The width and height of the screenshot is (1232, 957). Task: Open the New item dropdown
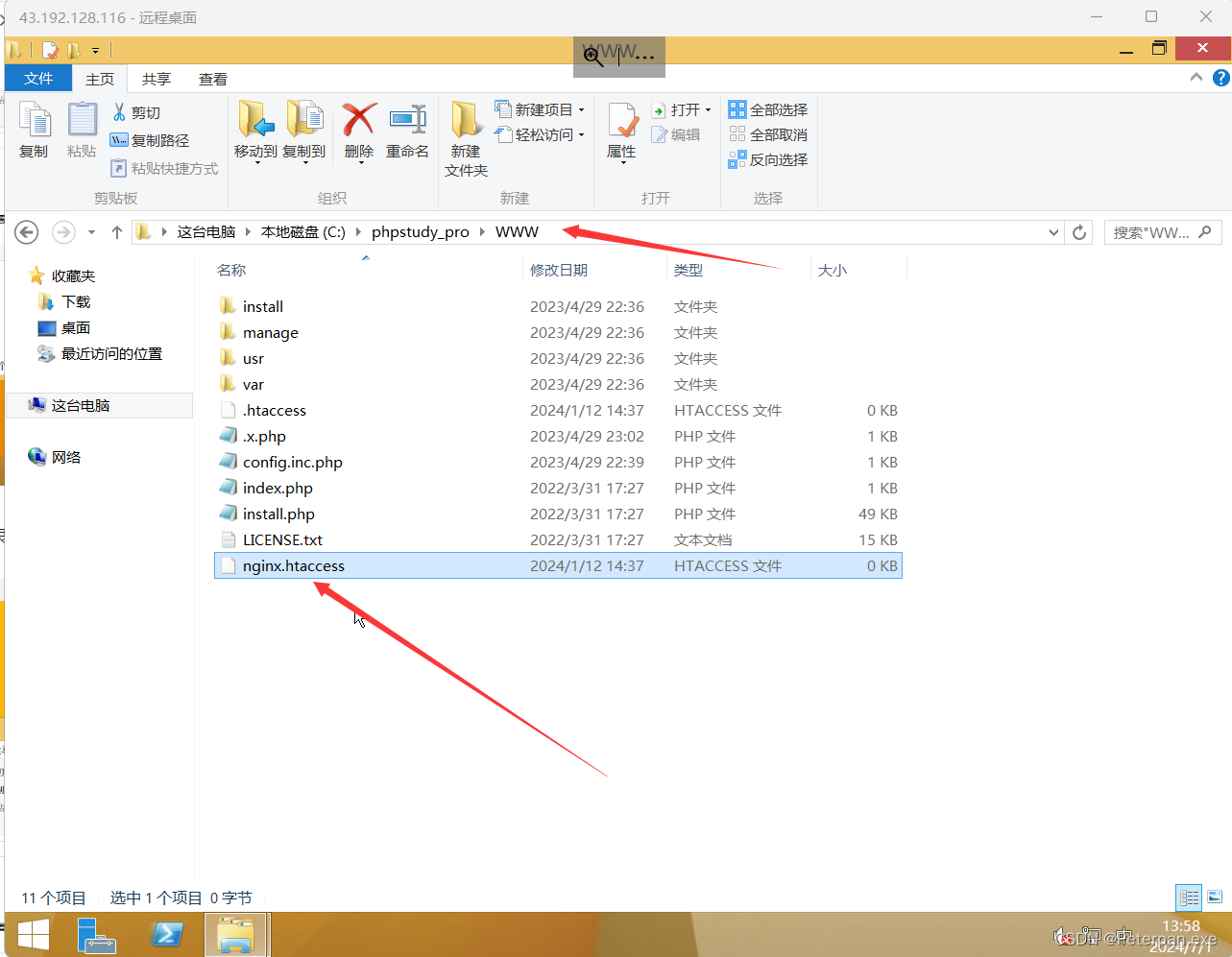540,109
